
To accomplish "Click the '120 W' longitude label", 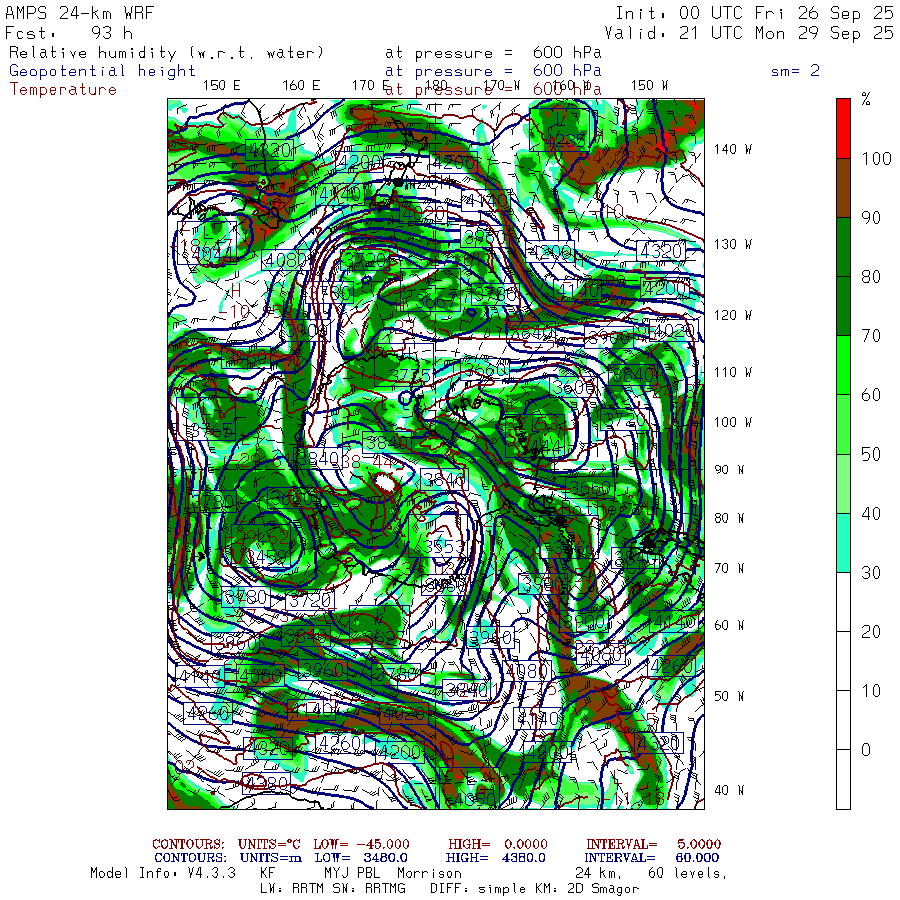I will coord(732,316).
